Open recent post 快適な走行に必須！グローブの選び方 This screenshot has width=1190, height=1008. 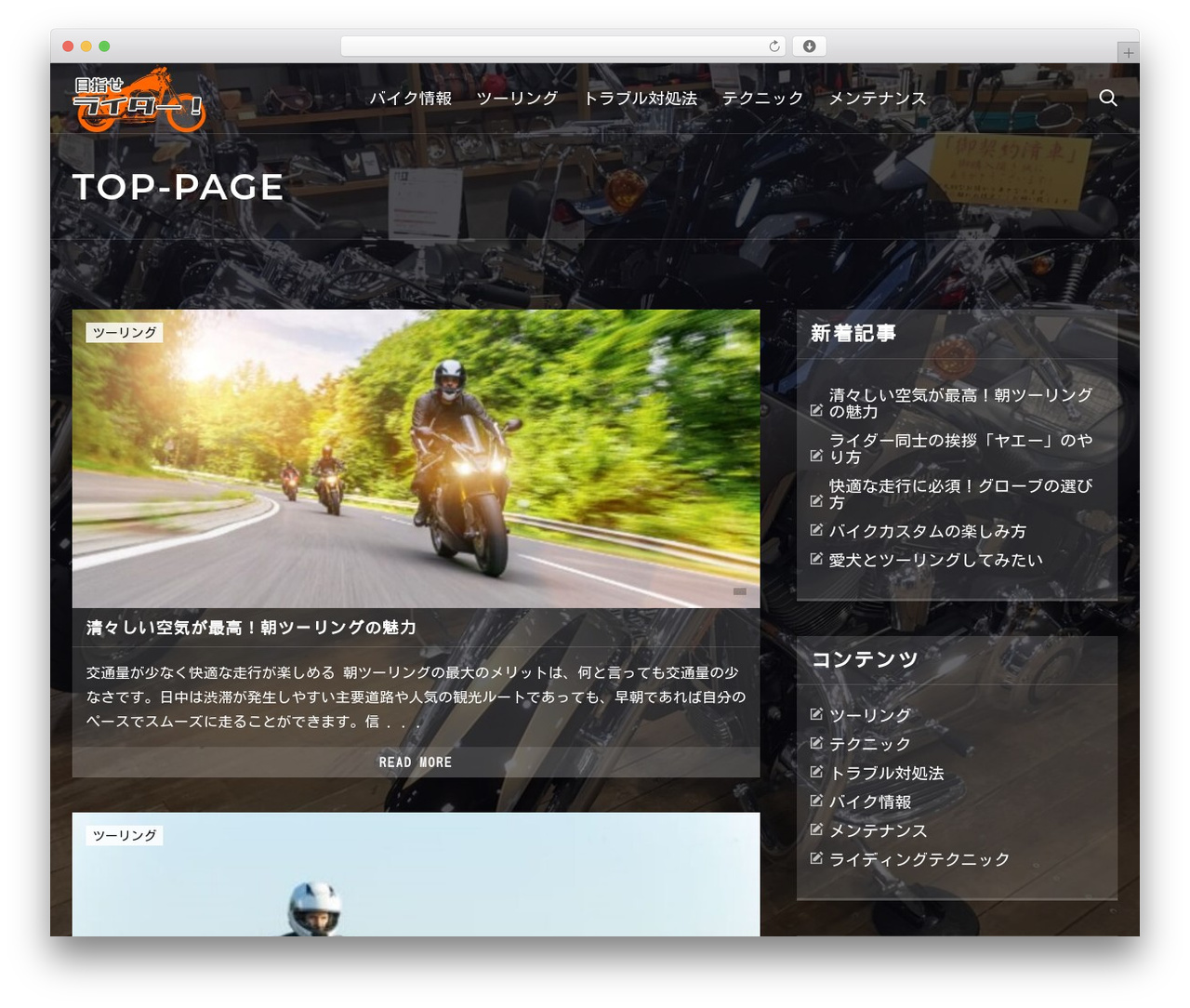(x=961, y=494)
